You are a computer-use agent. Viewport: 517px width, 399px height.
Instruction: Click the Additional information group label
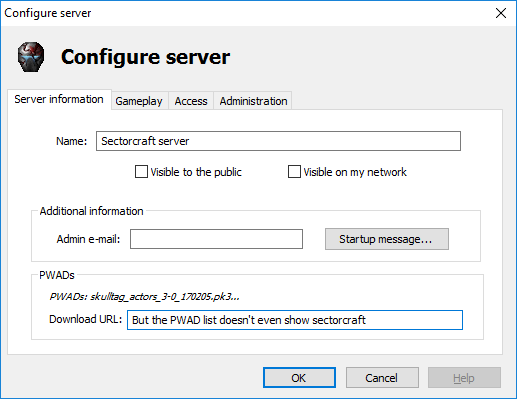(91, 211)
